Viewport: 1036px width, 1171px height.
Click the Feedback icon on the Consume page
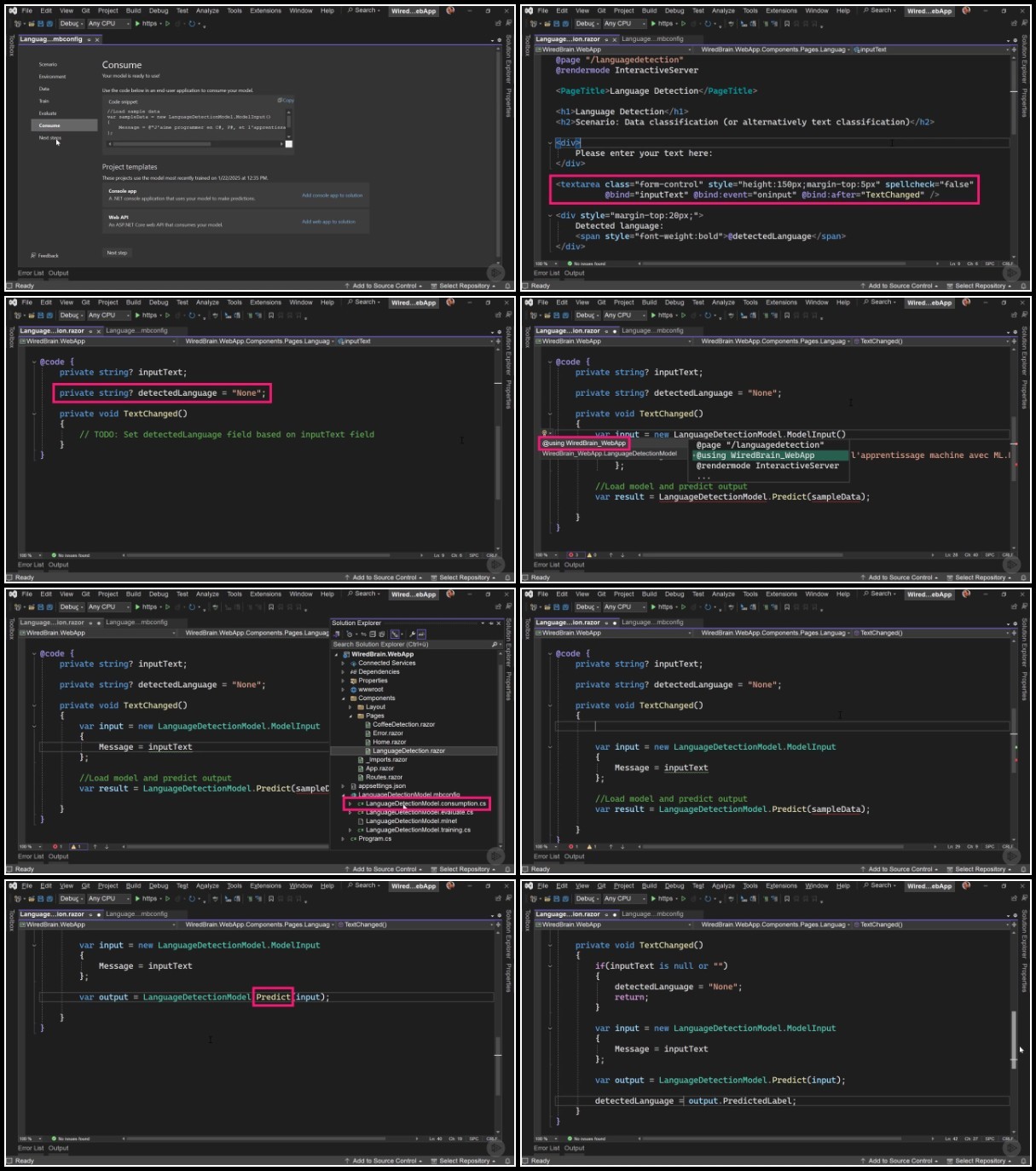tap(34, 255)
